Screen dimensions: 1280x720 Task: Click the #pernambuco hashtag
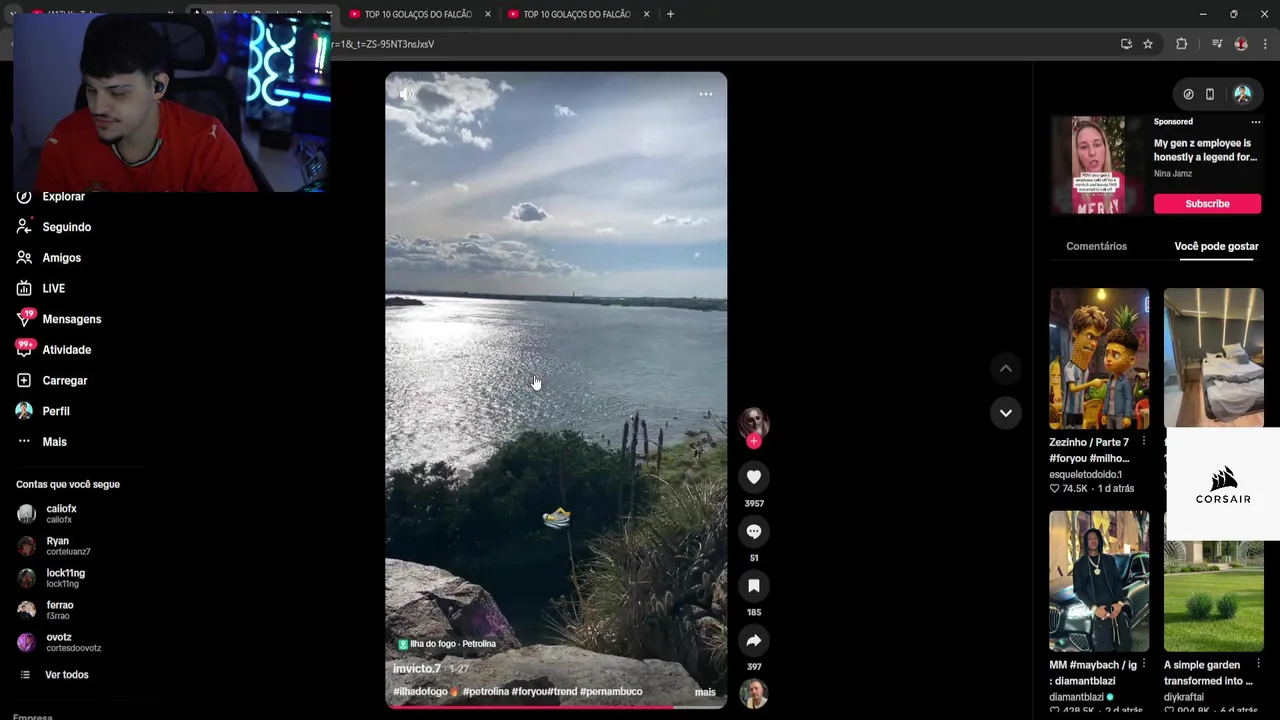coord(611,692)
